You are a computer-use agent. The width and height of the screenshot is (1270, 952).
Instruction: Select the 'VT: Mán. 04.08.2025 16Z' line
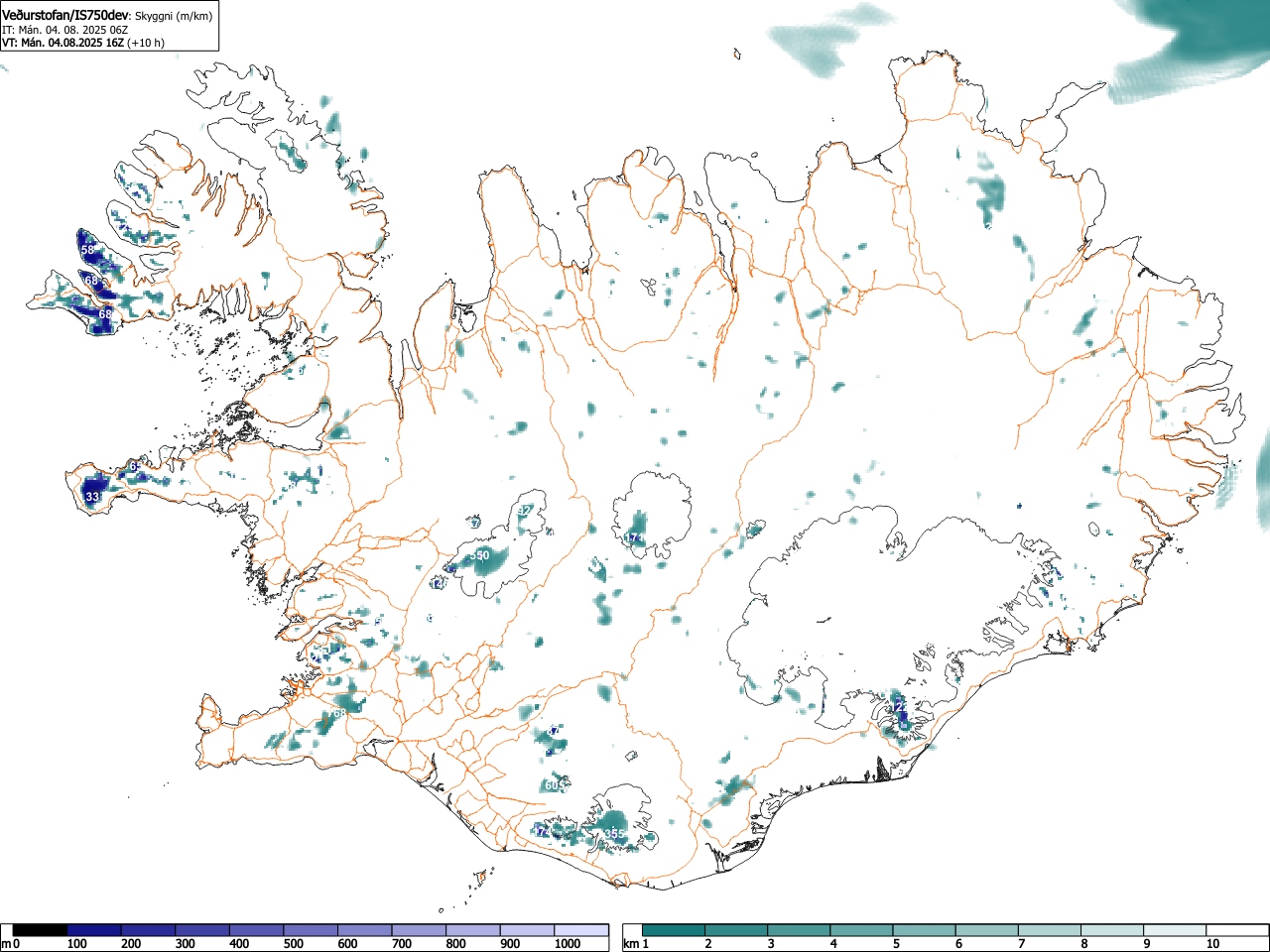63,43
